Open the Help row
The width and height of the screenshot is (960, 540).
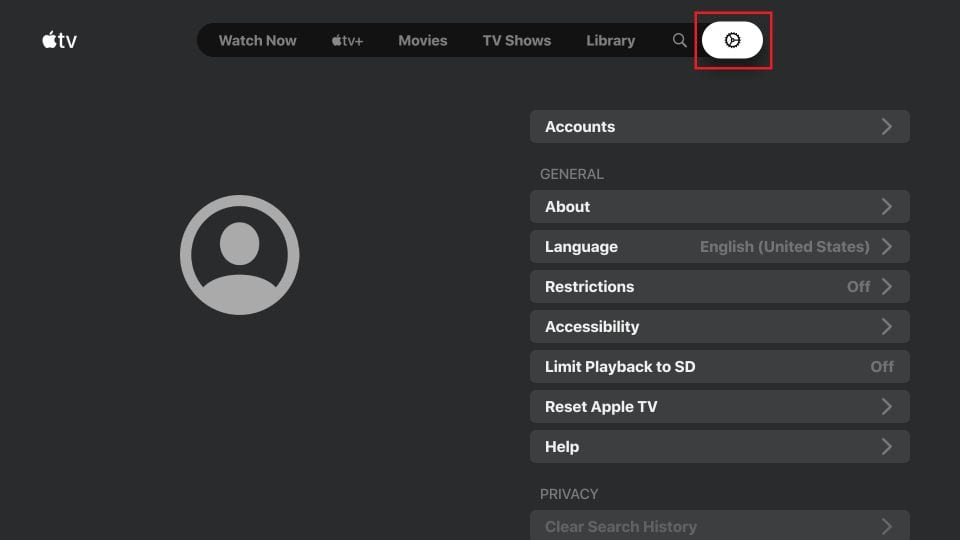pos(720,447)
